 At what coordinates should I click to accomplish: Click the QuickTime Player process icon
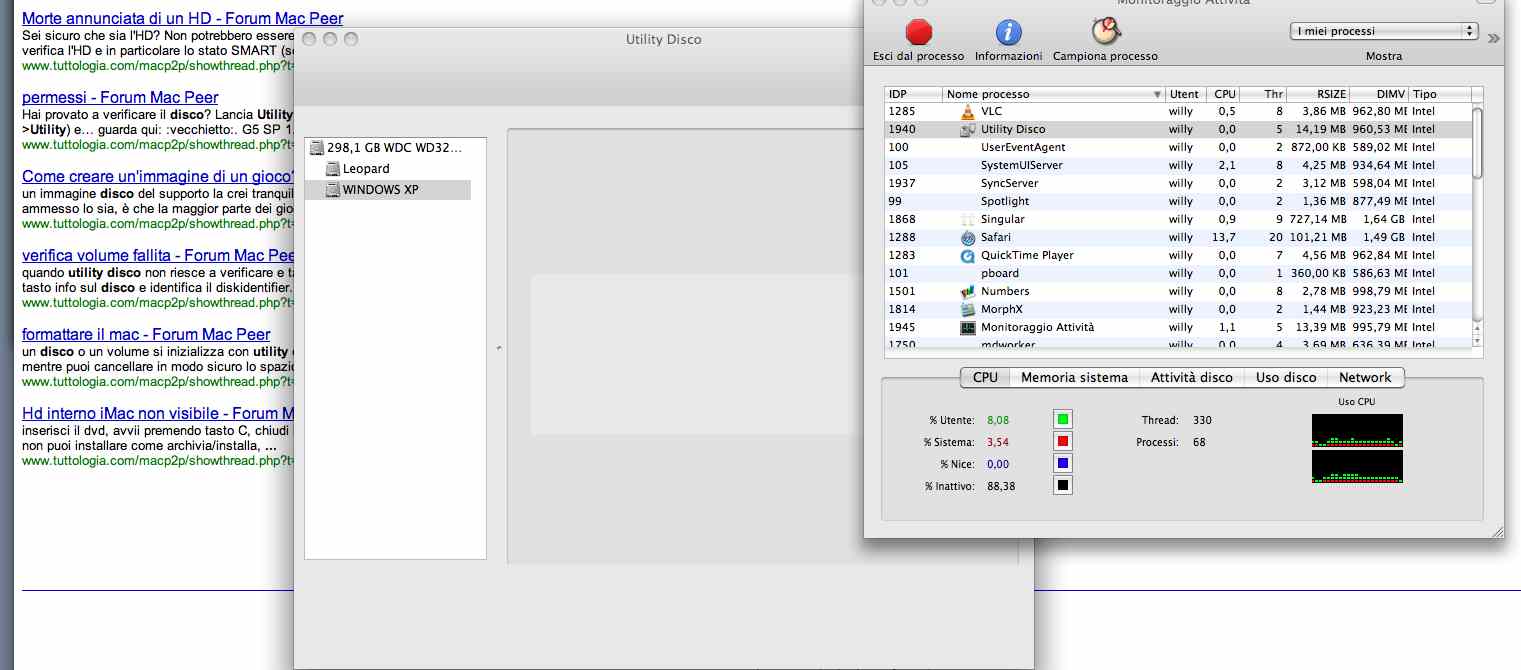pyautogui.click(x=967, y=255)
